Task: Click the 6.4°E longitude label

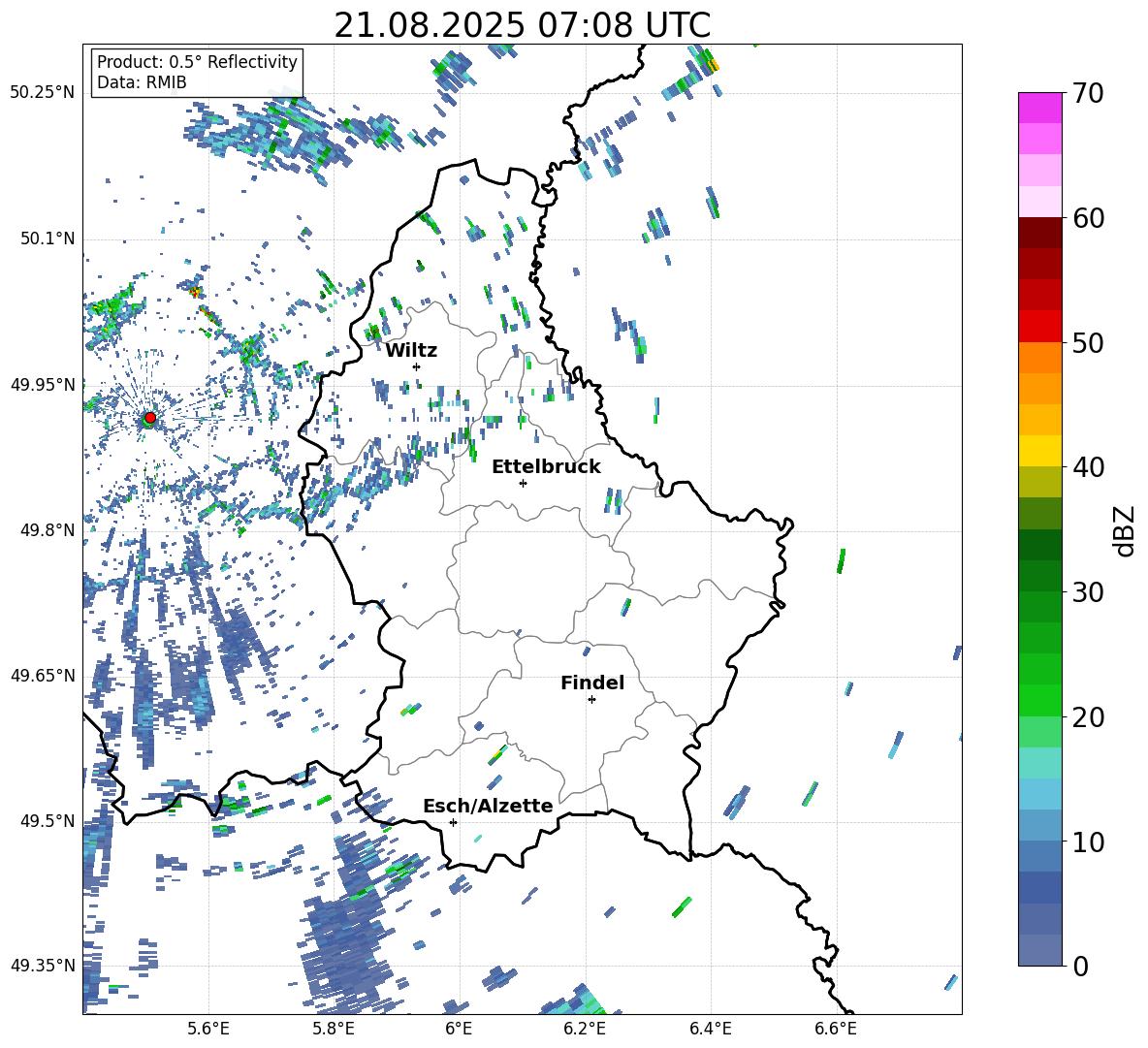Action: 710,1029
